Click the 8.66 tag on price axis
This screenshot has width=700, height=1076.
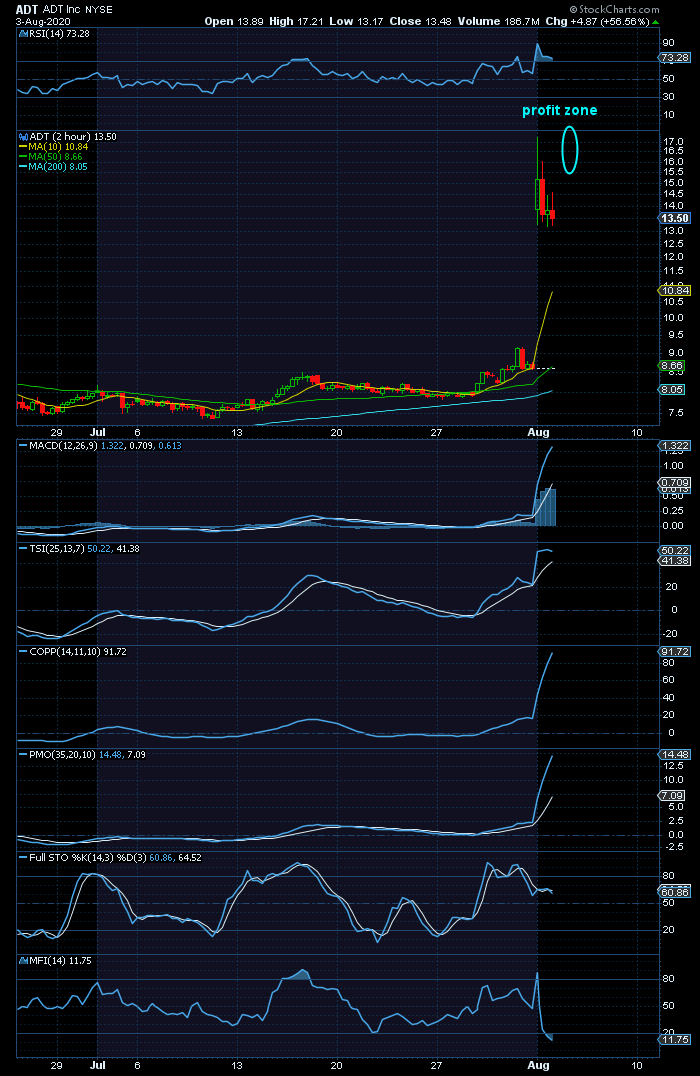pyautogui.click(x=673, y=366)
